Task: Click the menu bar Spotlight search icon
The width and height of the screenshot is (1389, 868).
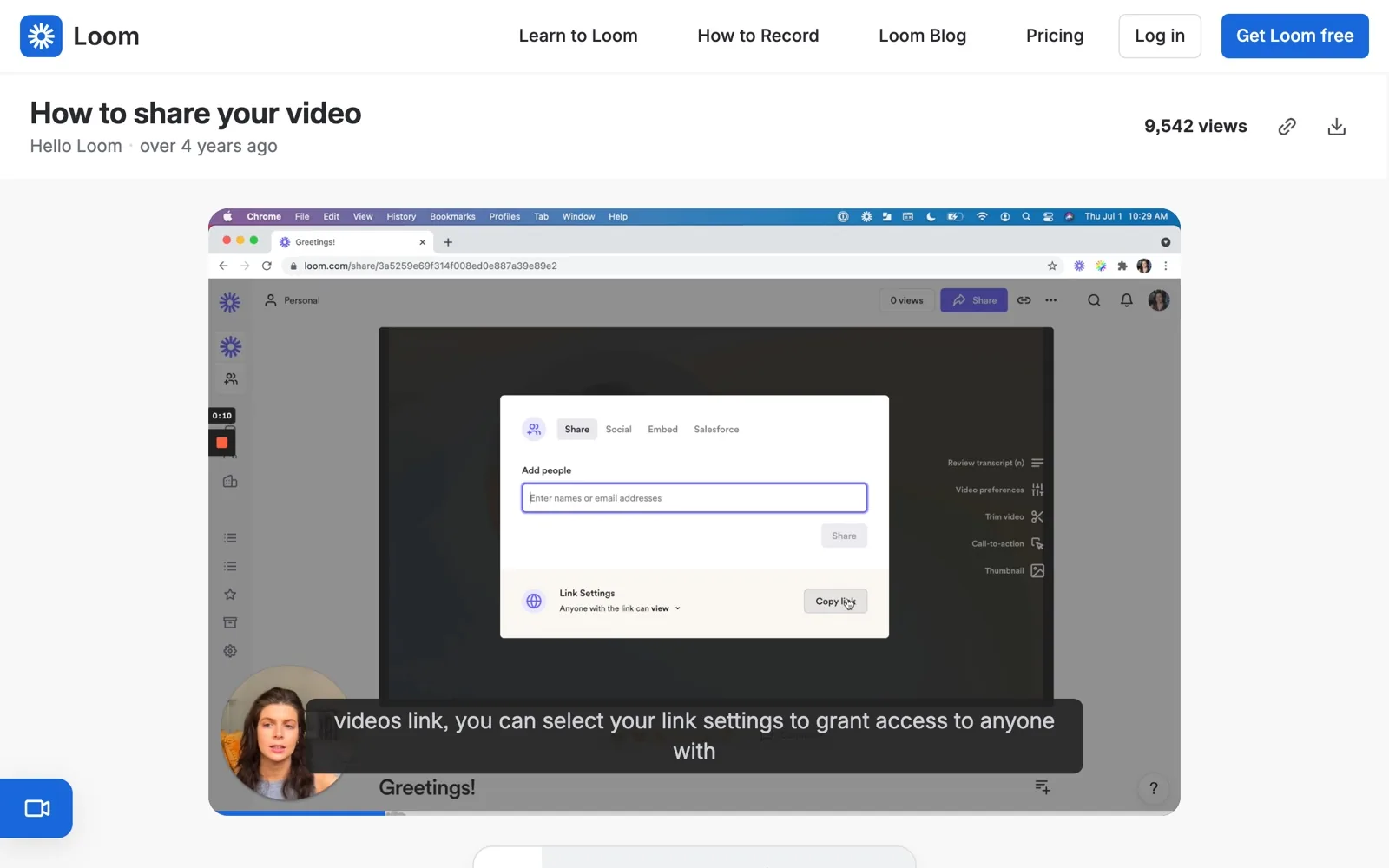Action: [x=1026, y=217]
